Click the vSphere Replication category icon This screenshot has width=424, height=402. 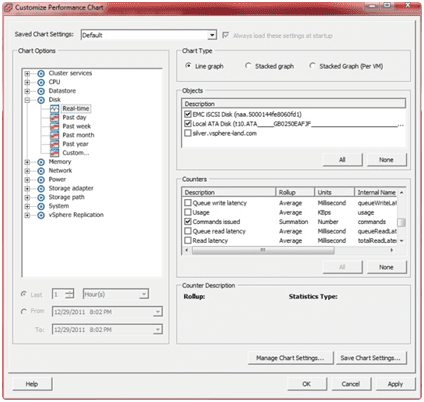[x=41, y=215]
